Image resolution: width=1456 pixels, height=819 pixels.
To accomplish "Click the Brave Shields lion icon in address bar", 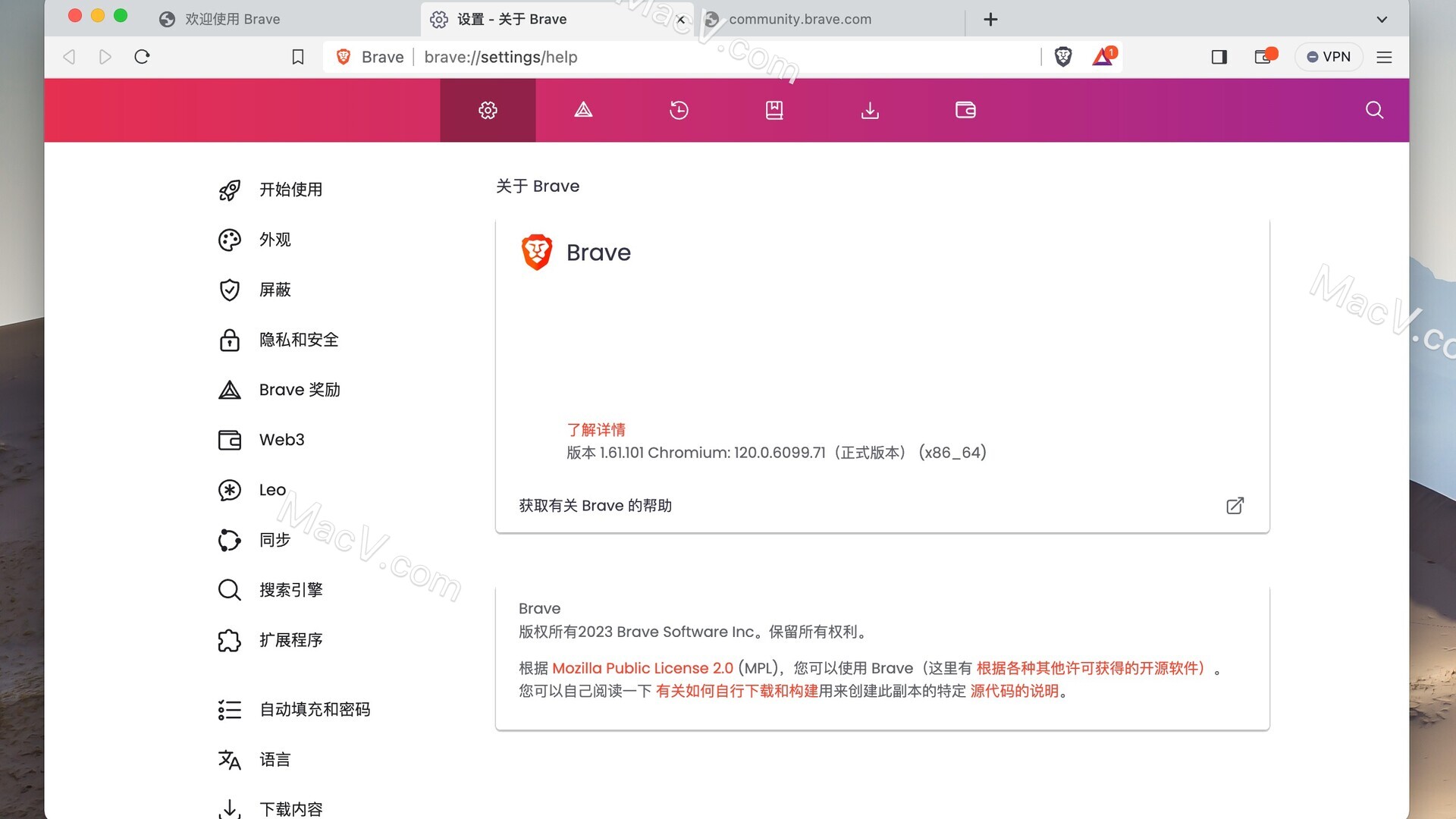I will coord(1063,57).
